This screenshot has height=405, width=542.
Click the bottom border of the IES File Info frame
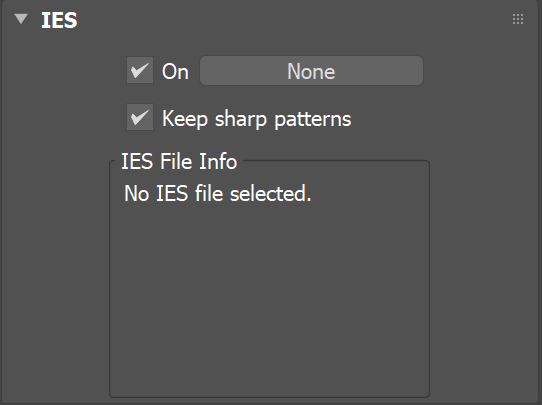[270, 397]
